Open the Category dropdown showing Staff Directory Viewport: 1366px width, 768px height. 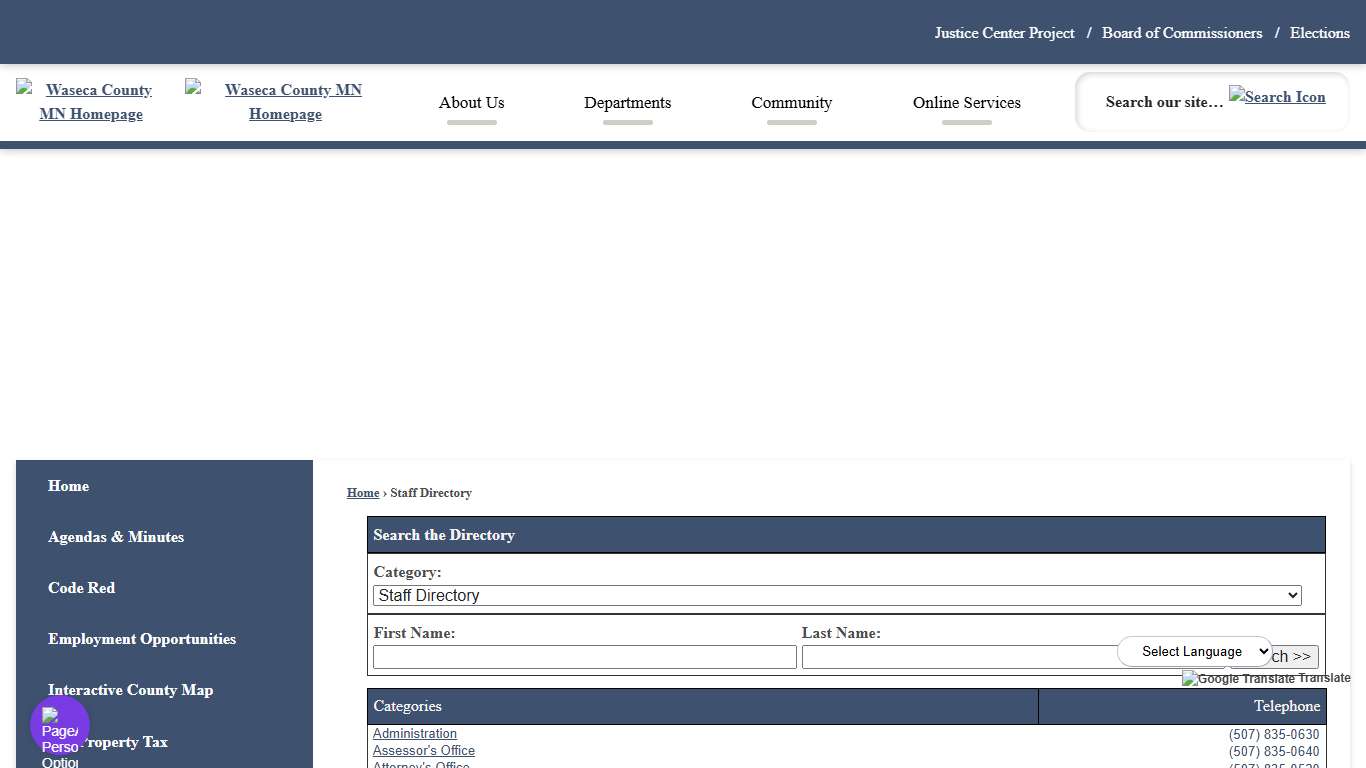tap(837, 595)
